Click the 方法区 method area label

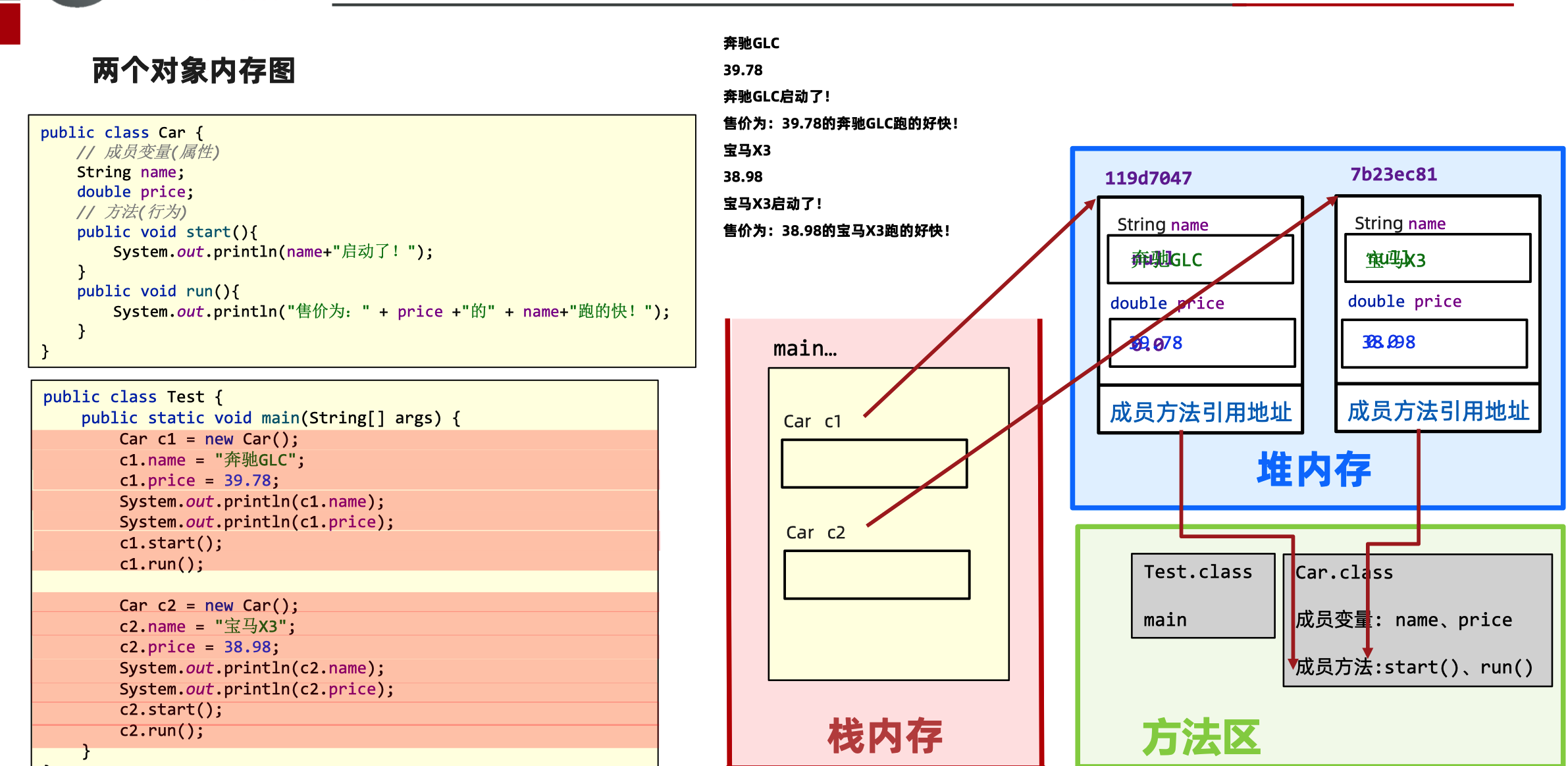[x=1200, y=738]
